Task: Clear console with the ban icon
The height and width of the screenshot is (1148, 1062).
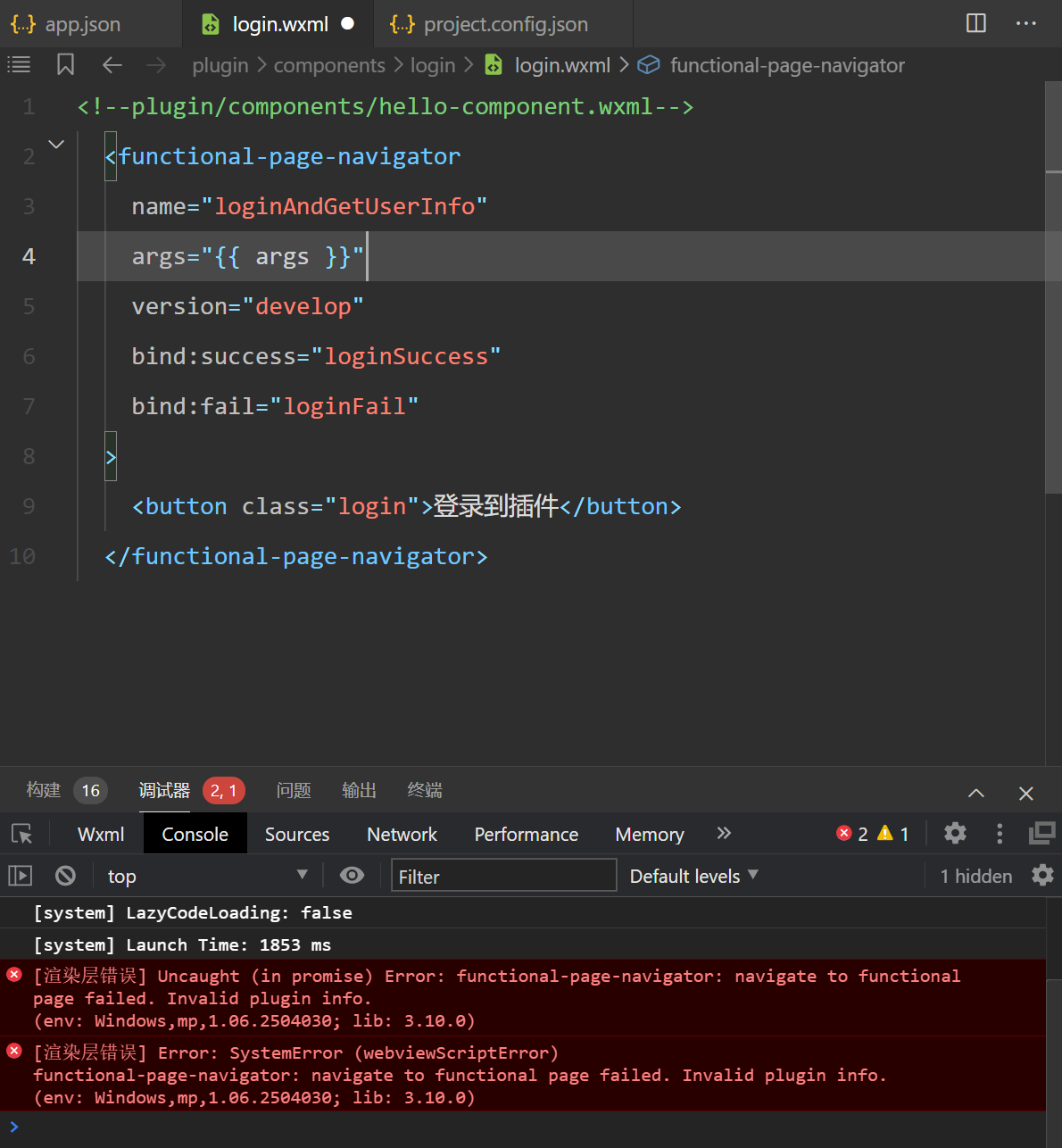Action: point(65,876)
